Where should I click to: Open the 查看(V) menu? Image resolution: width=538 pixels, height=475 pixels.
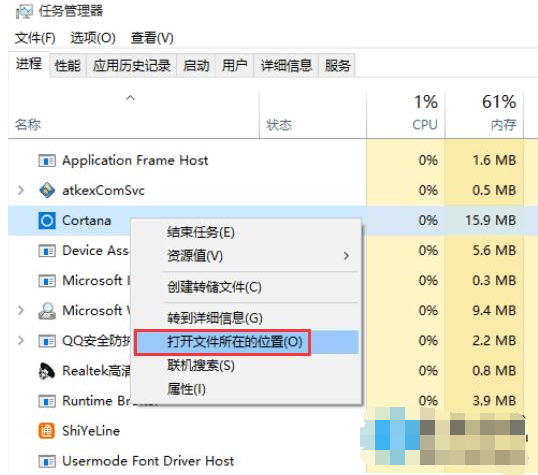[152, 38]
